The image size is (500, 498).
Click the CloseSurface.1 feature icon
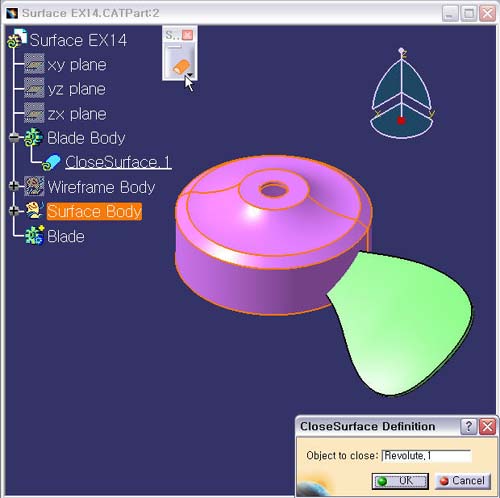51,163
